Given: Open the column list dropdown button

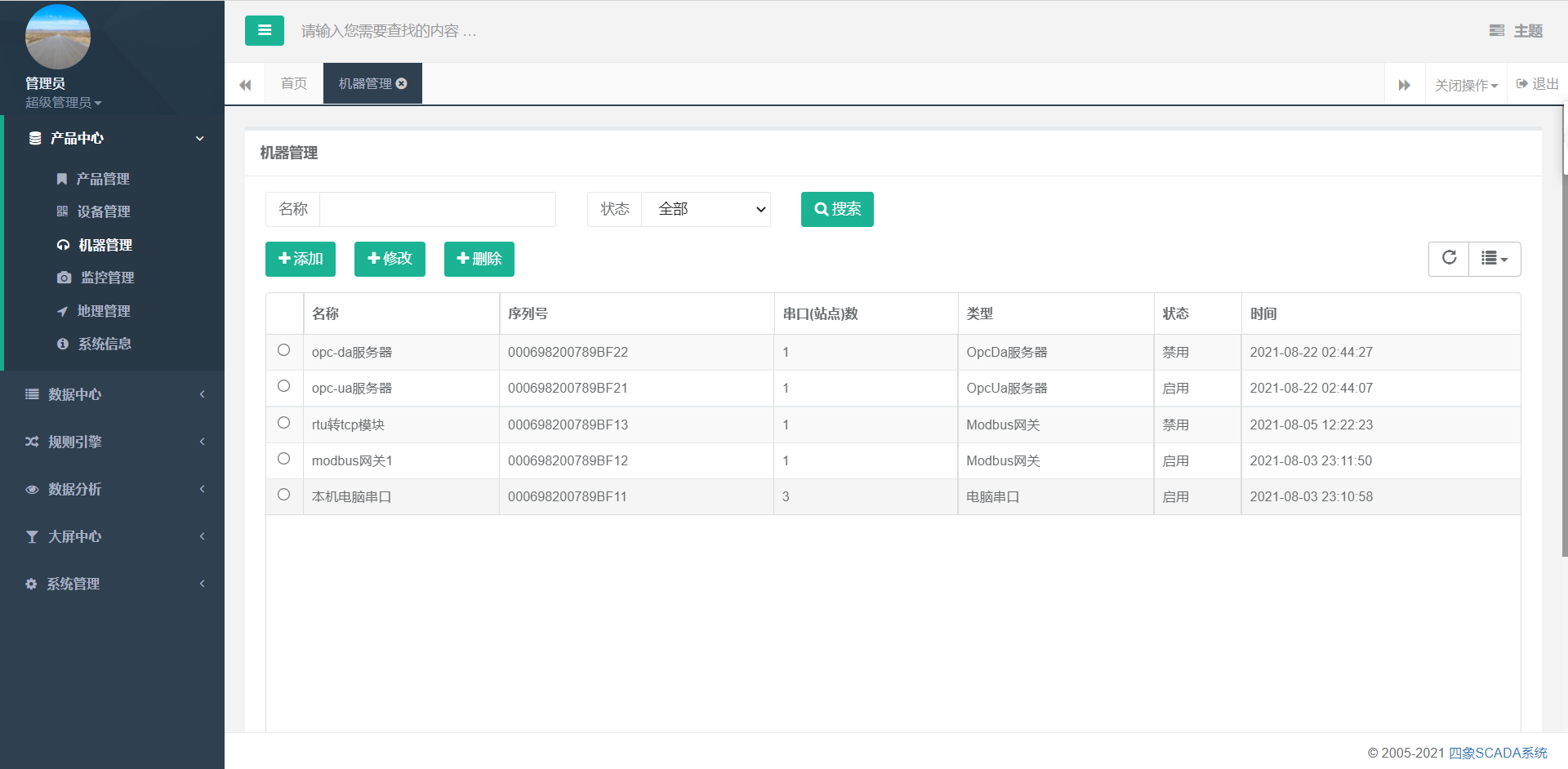Looking at the screenshot, I should pos(1494,259).
